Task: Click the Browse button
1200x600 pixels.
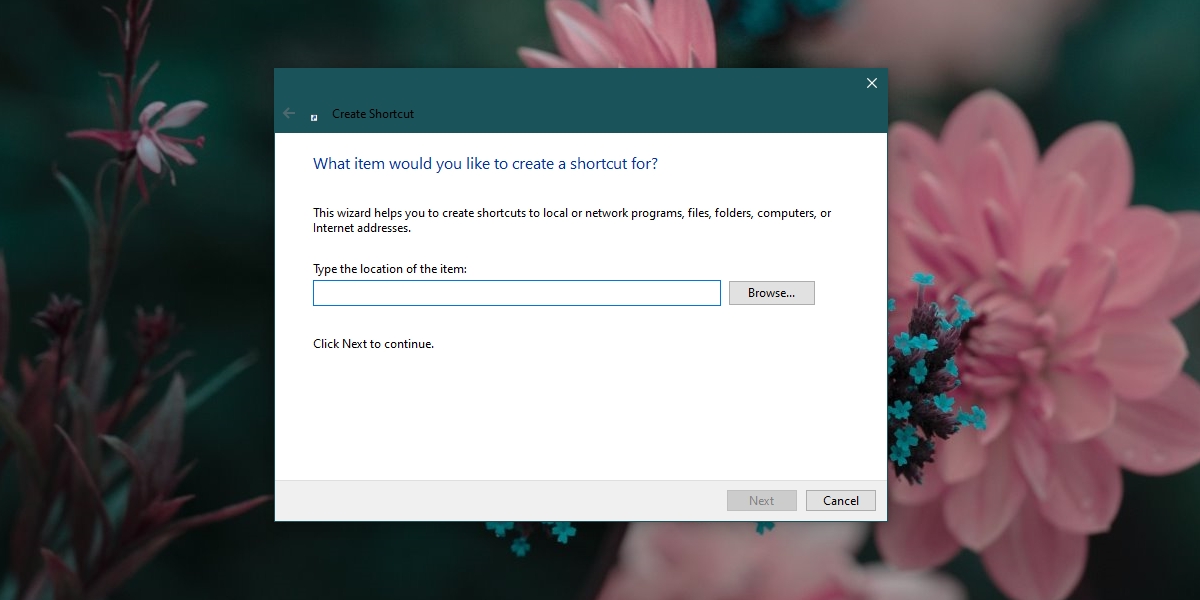Action: tap(771, 292)
